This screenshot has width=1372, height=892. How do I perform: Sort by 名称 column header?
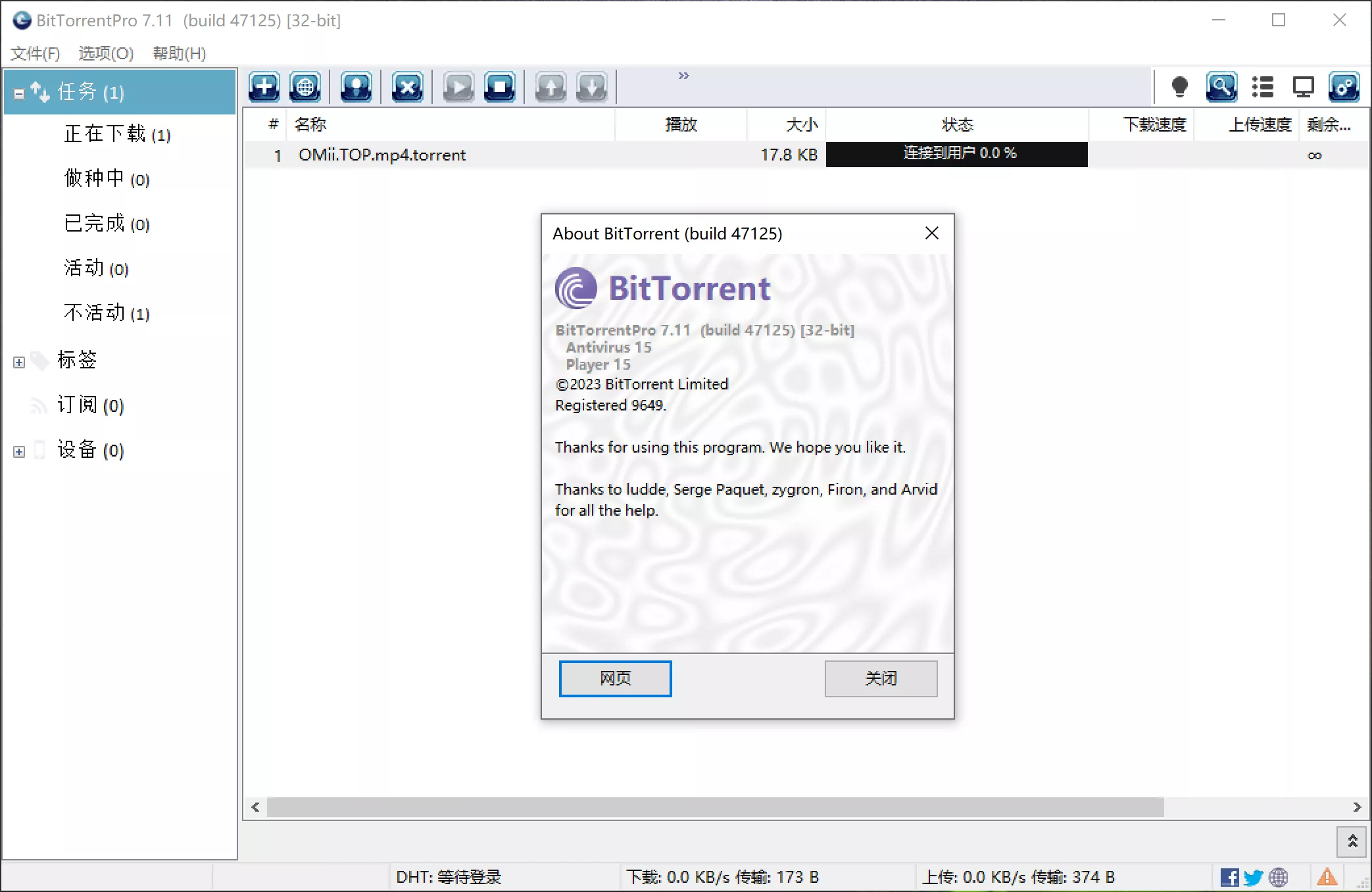[451, 124]
